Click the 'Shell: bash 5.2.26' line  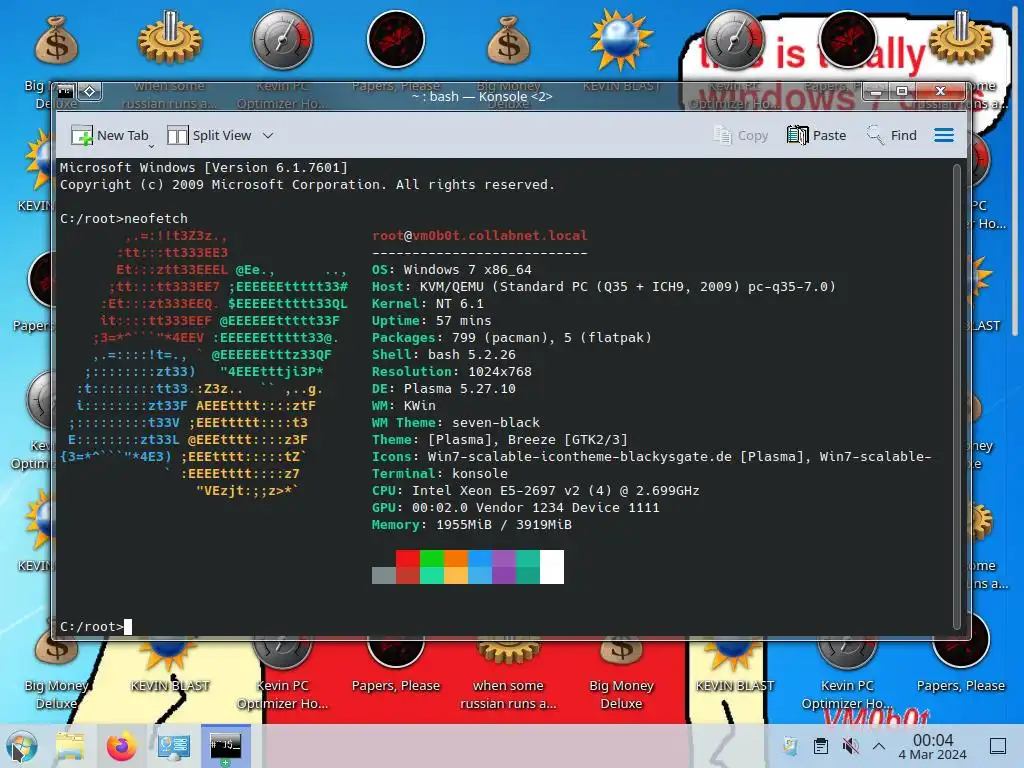coord(443,354)
